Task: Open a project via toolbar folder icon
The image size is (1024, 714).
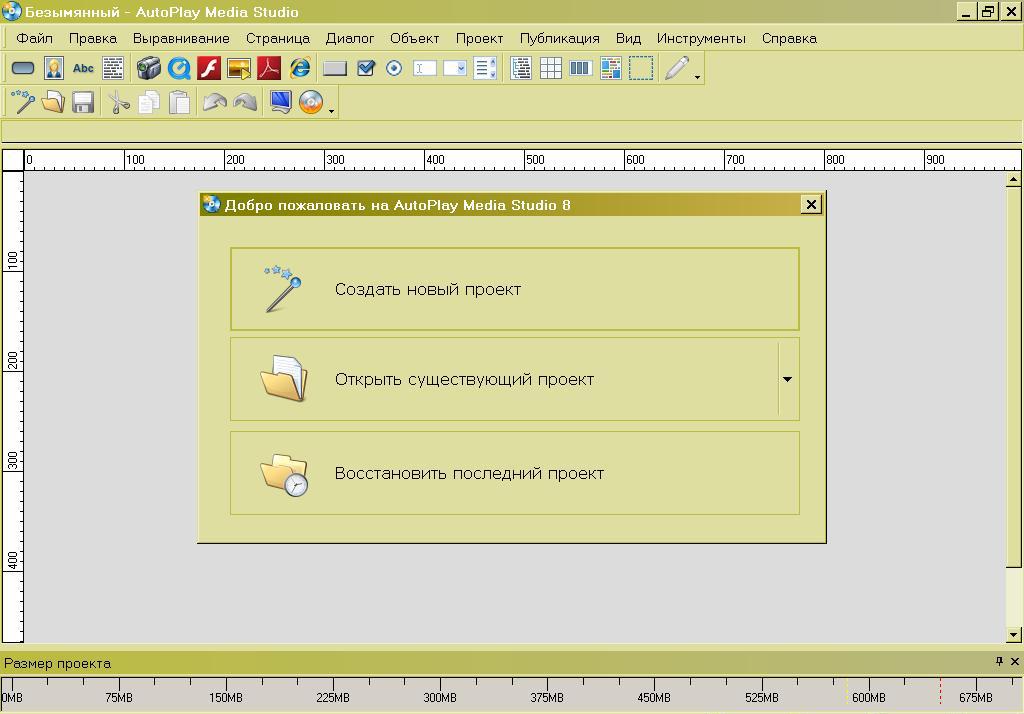Action: coord(53,102)
